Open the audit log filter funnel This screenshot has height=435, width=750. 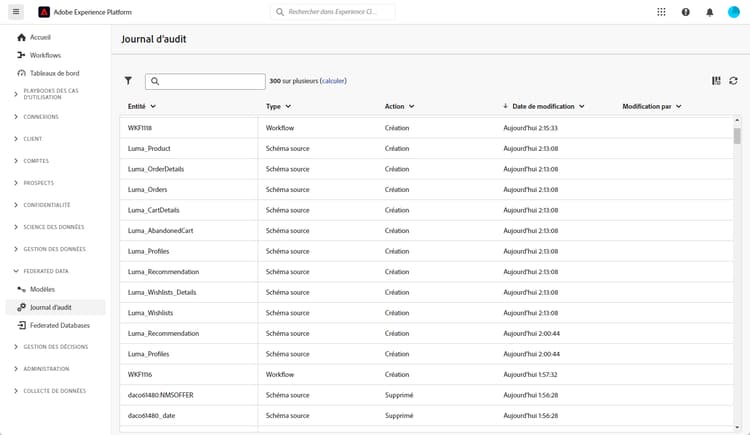pos(128,81)
